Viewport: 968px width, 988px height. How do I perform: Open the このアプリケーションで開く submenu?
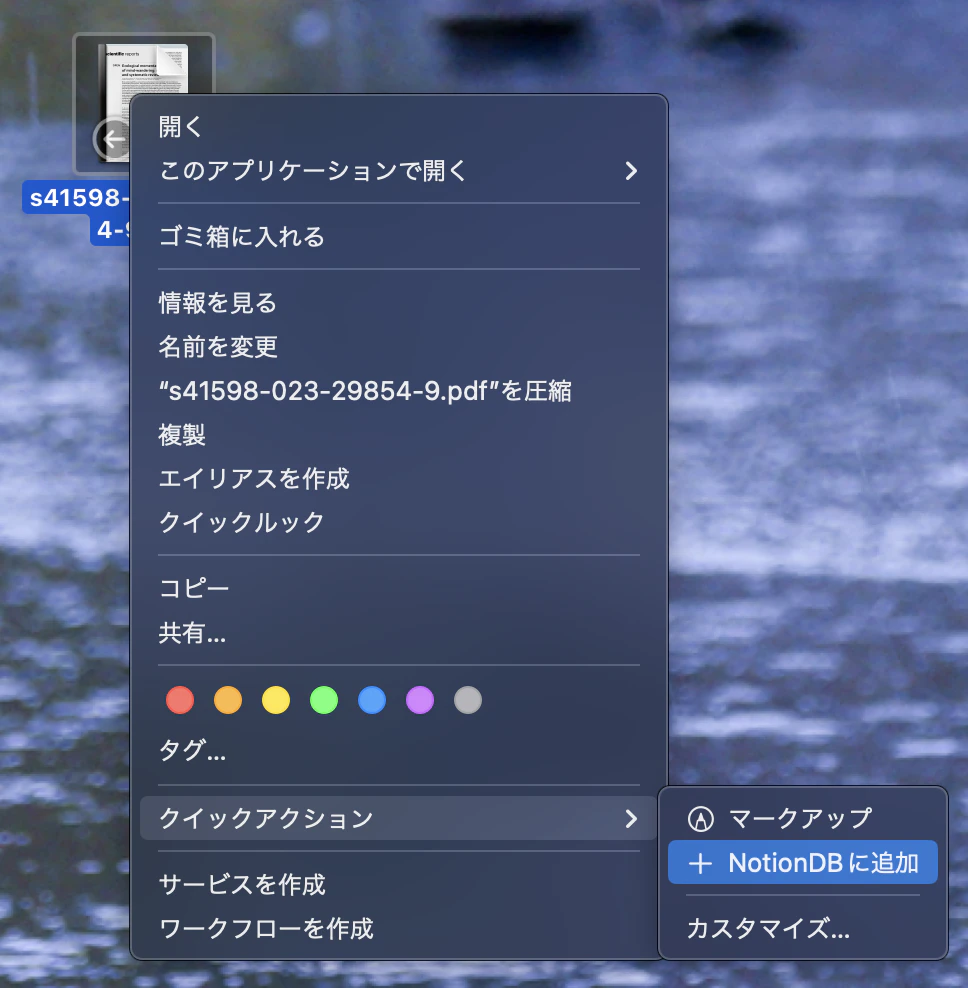[x=398, y=171]
